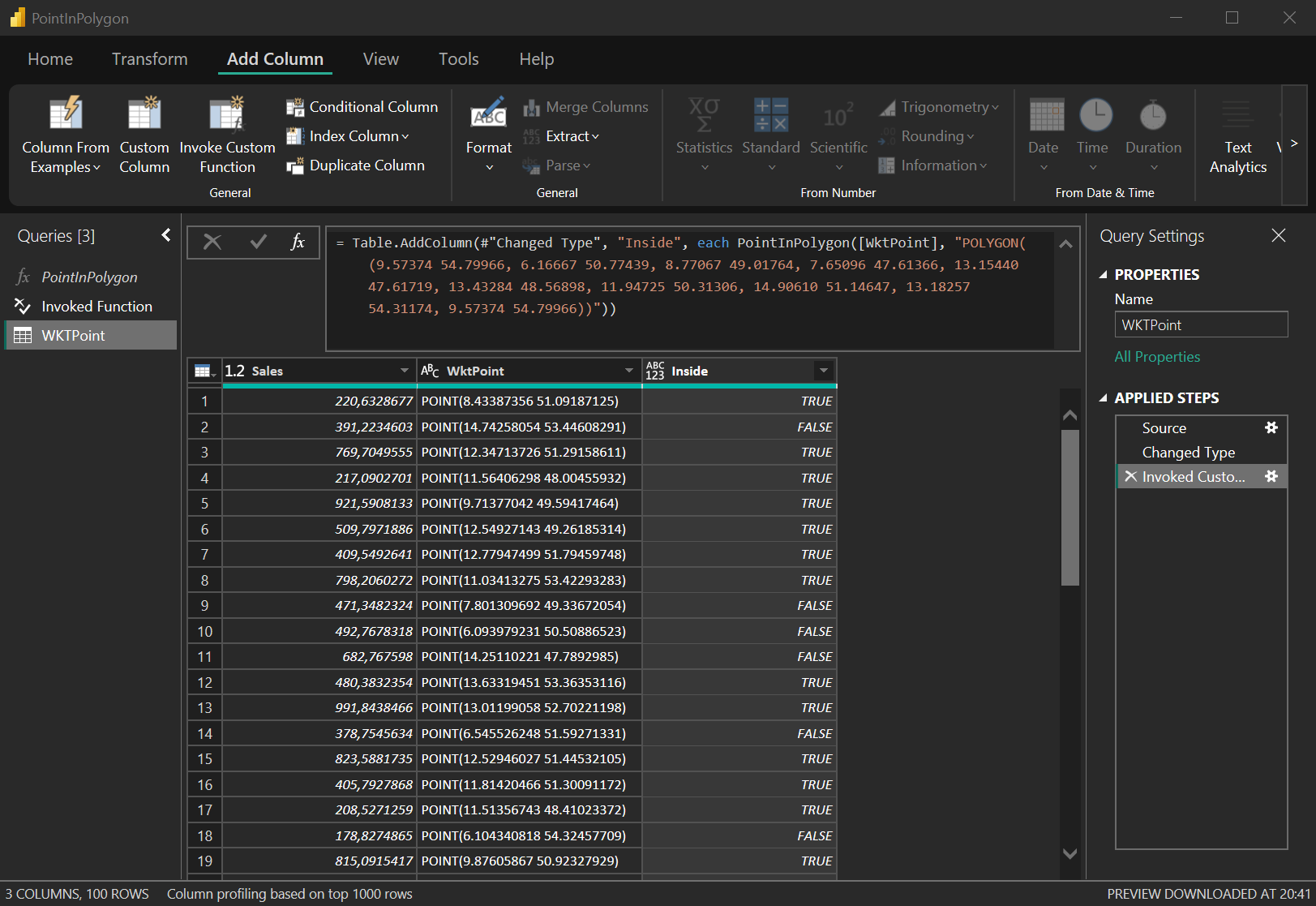Click the Merge Columns icon
This screenshot has height=906, width=1316.
point(532,107)
